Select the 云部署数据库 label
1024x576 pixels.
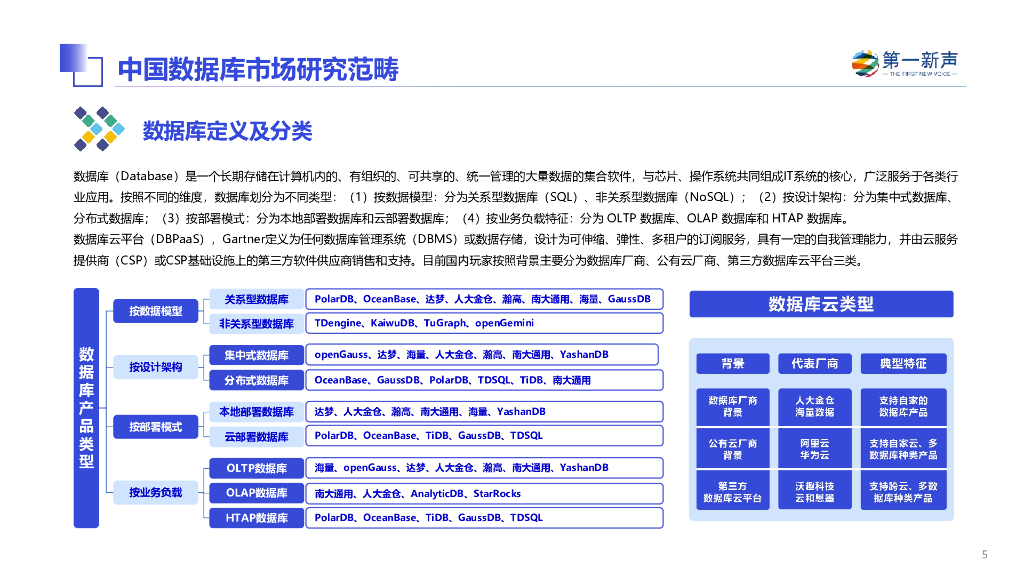[256, 436]
